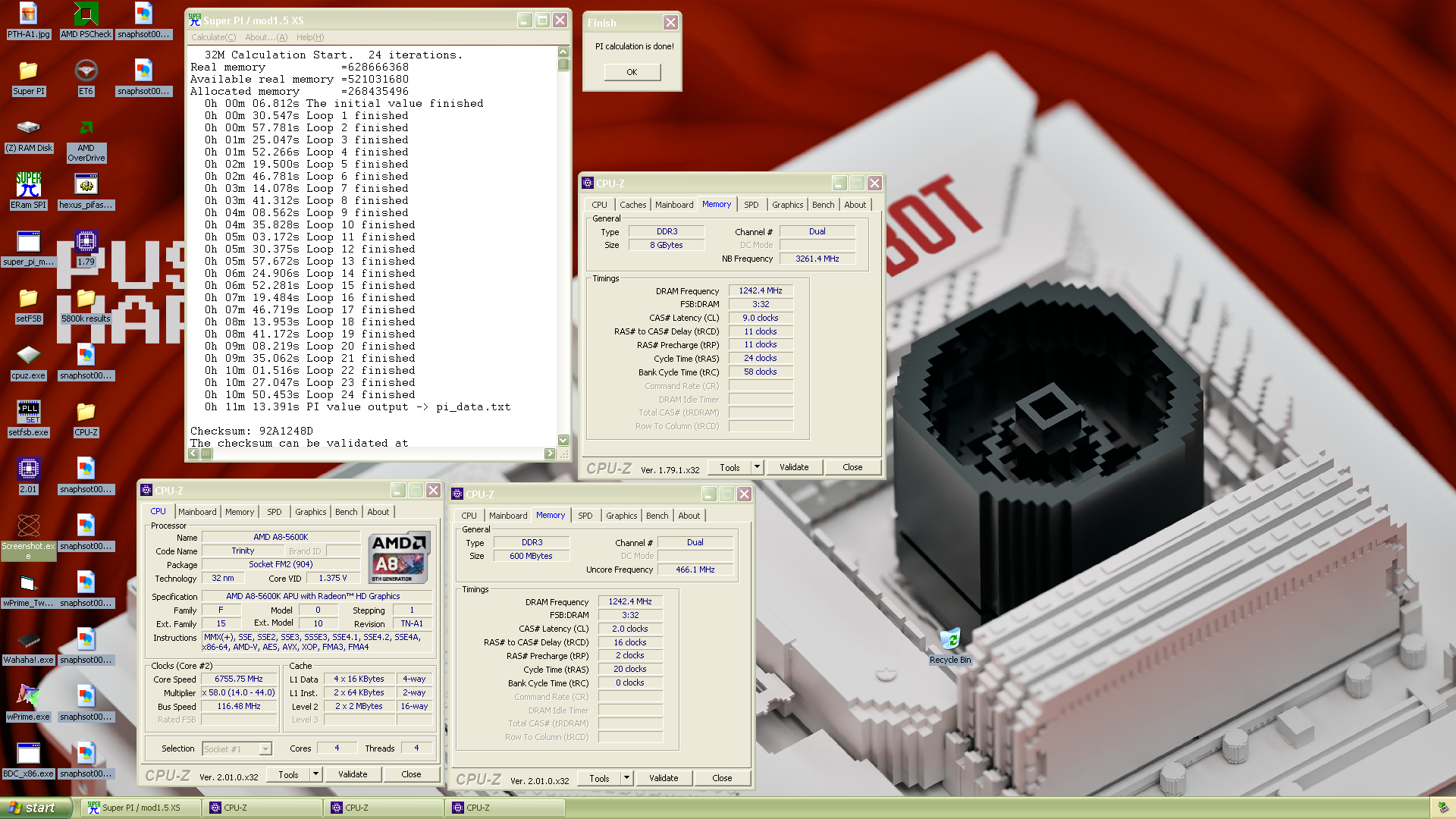Screen dimensions: 1456x819
Task: Click Close in CPU-Z 1.79 window
Action: 852,467
